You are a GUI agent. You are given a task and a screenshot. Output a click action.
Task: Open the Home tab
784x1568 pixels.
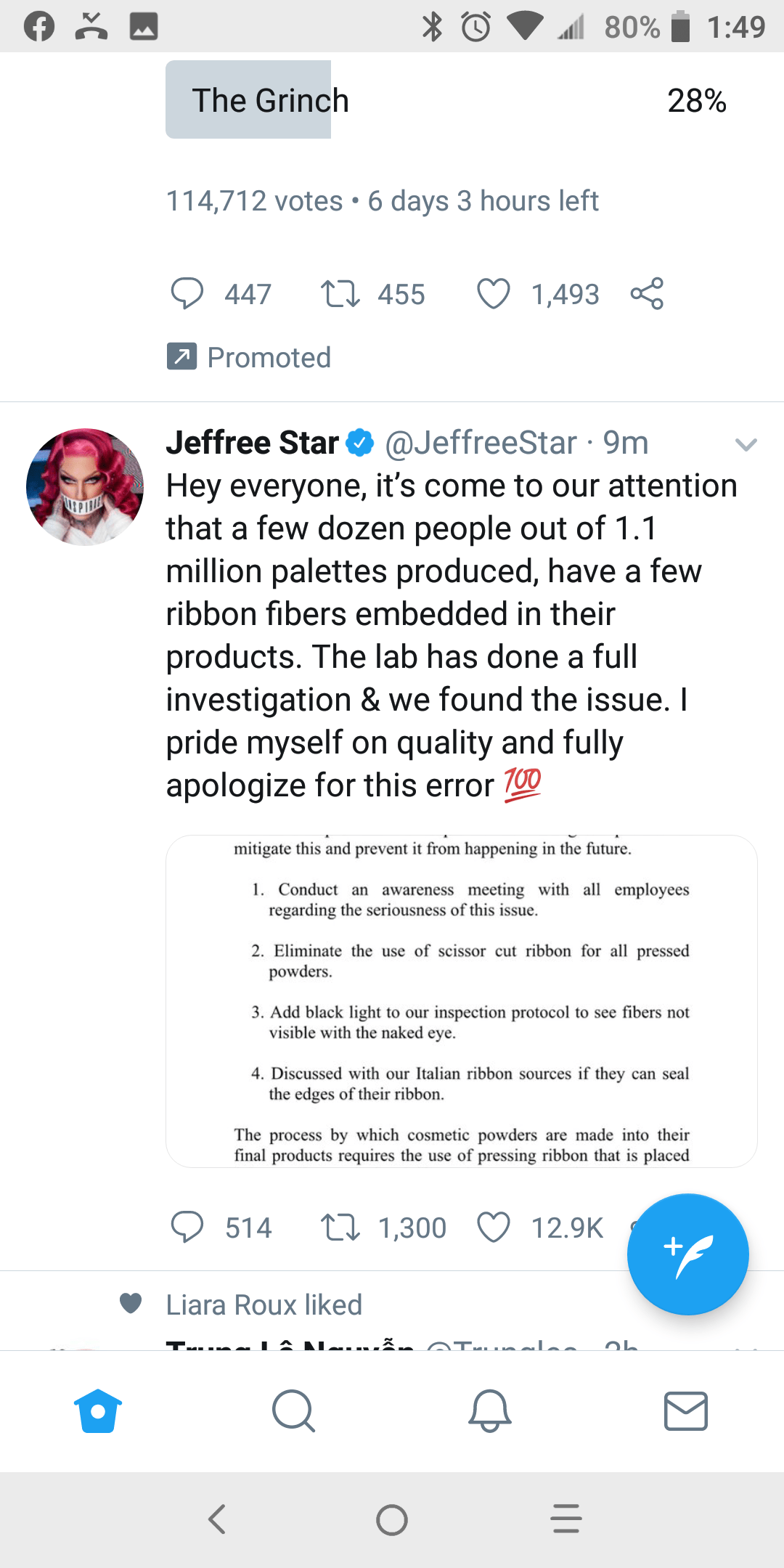[x=98, y=1411]
